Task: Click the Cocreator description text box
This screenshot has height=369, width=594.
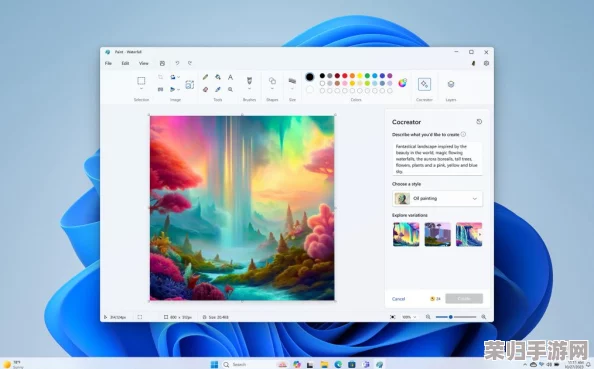Action: [438, 159]
